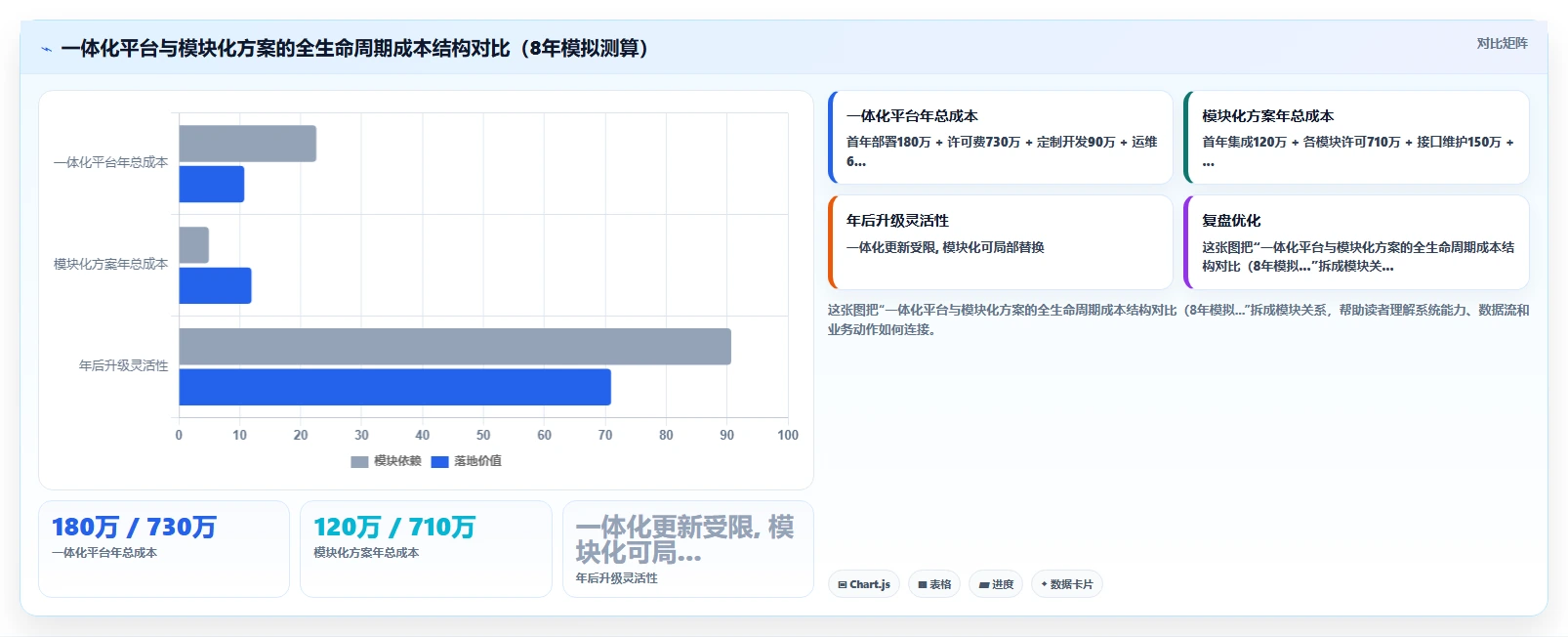The width and height of the screenshot is (1568, 637).
Task: Click the y-axis label 模块化方案年总成本
Action: point(110,265)
